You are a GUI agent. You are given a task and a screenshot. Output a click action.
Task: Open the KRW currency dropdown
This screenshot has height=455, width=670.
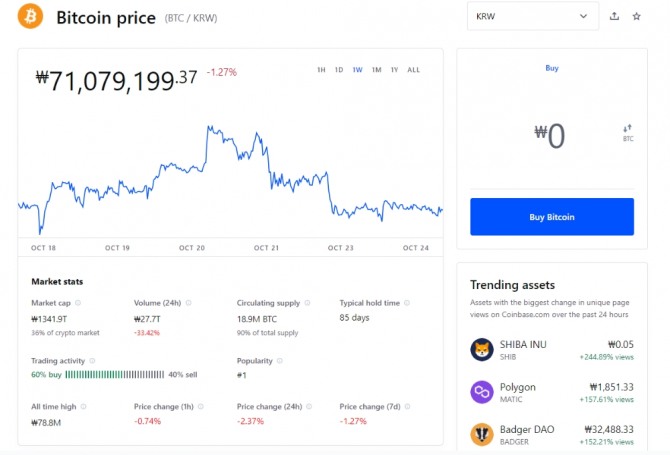(x=532, y=16)
